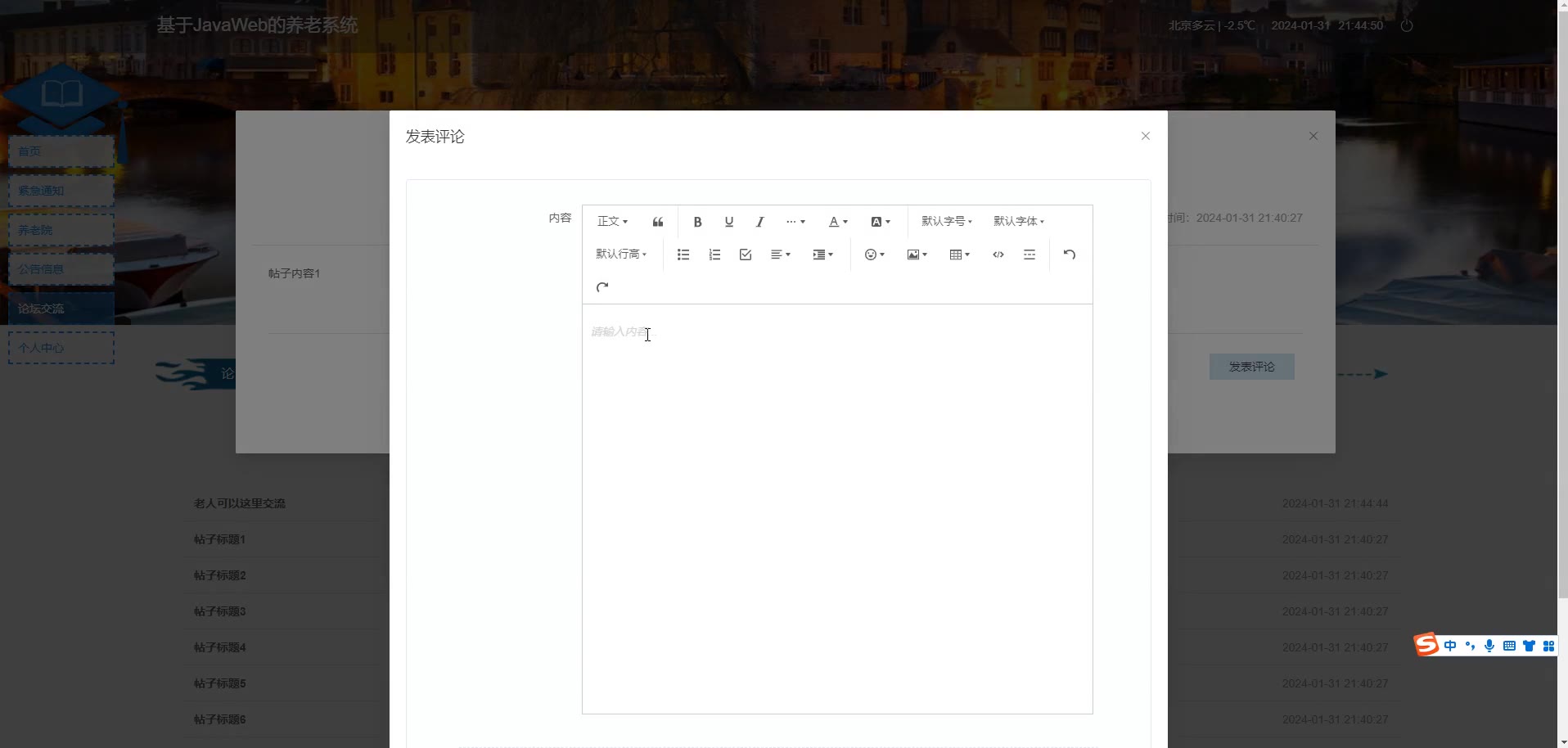Insert a horizontal divider line
Viewport: 1568px width, 748px height.
1030,255
